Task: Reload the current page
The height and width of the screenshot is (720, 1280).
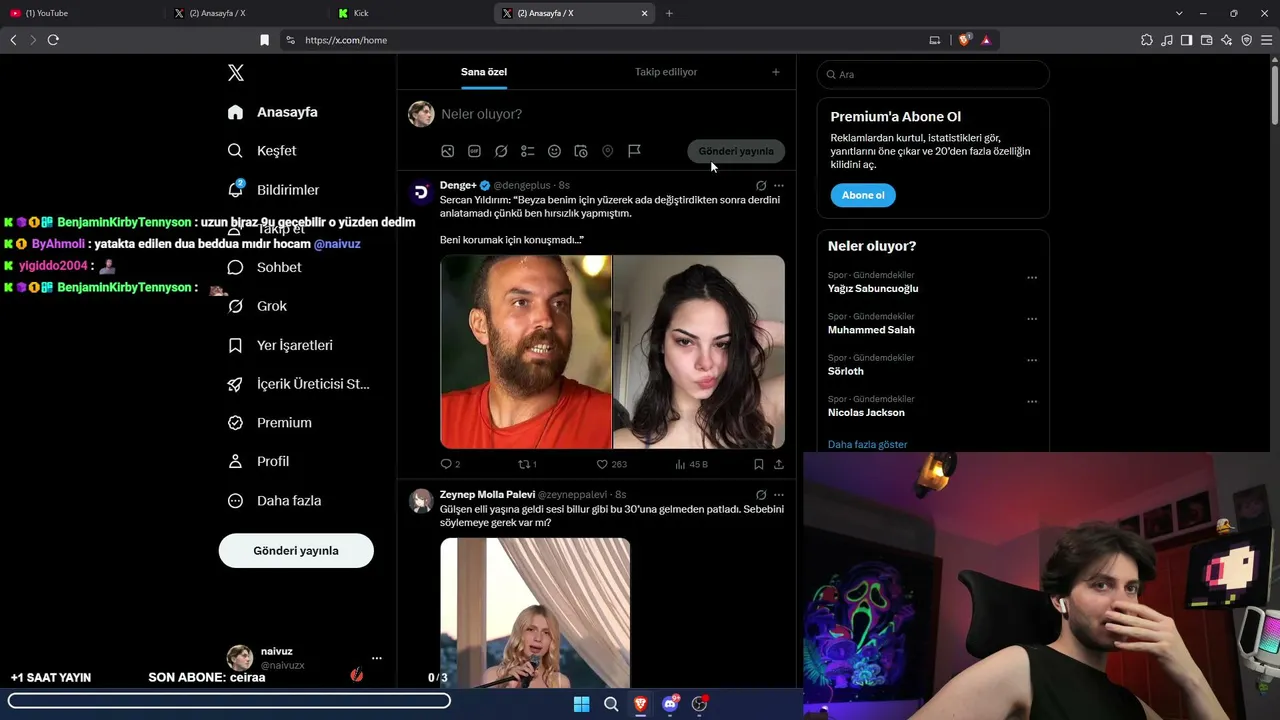Action: [x=53, y=40]
